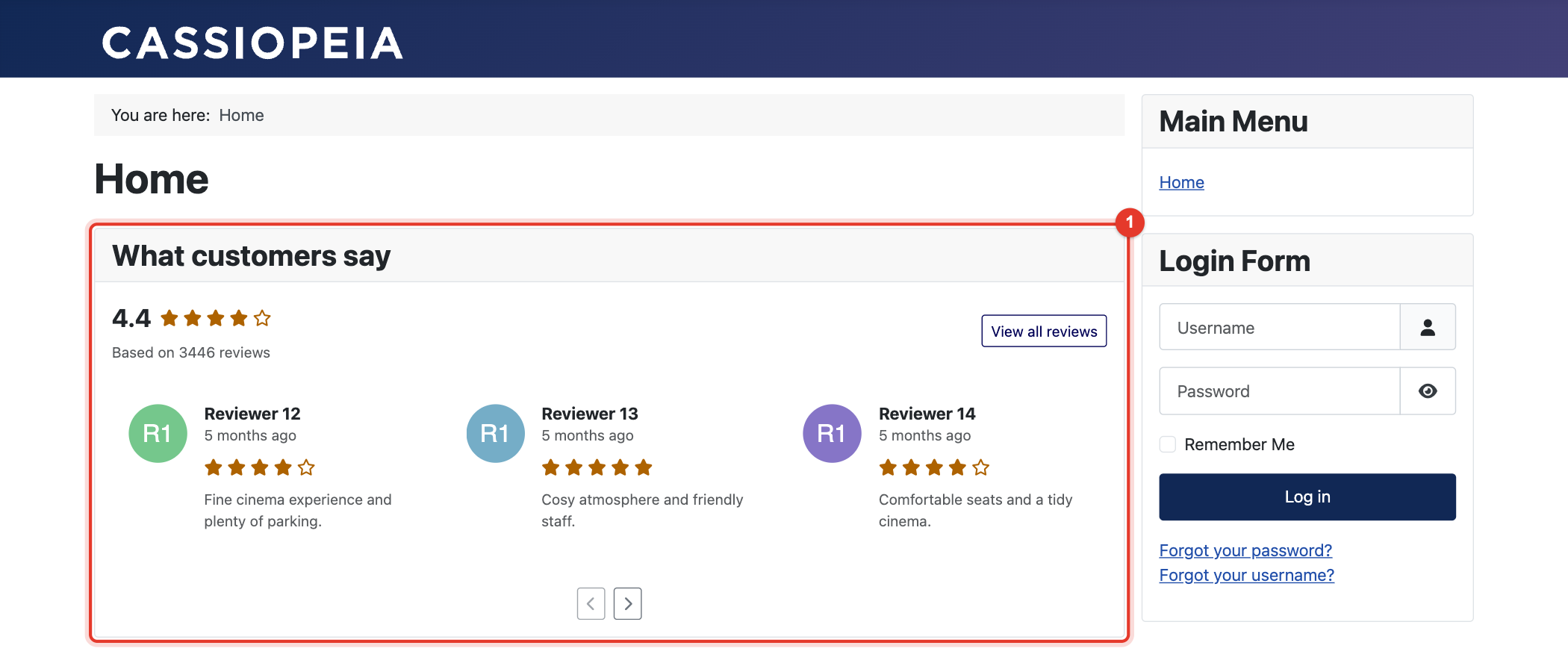Image resolution: width=1568 pixels, height=669 pixels.
Task: Toggle password visibility eye icon
Action: (1428, 391)
